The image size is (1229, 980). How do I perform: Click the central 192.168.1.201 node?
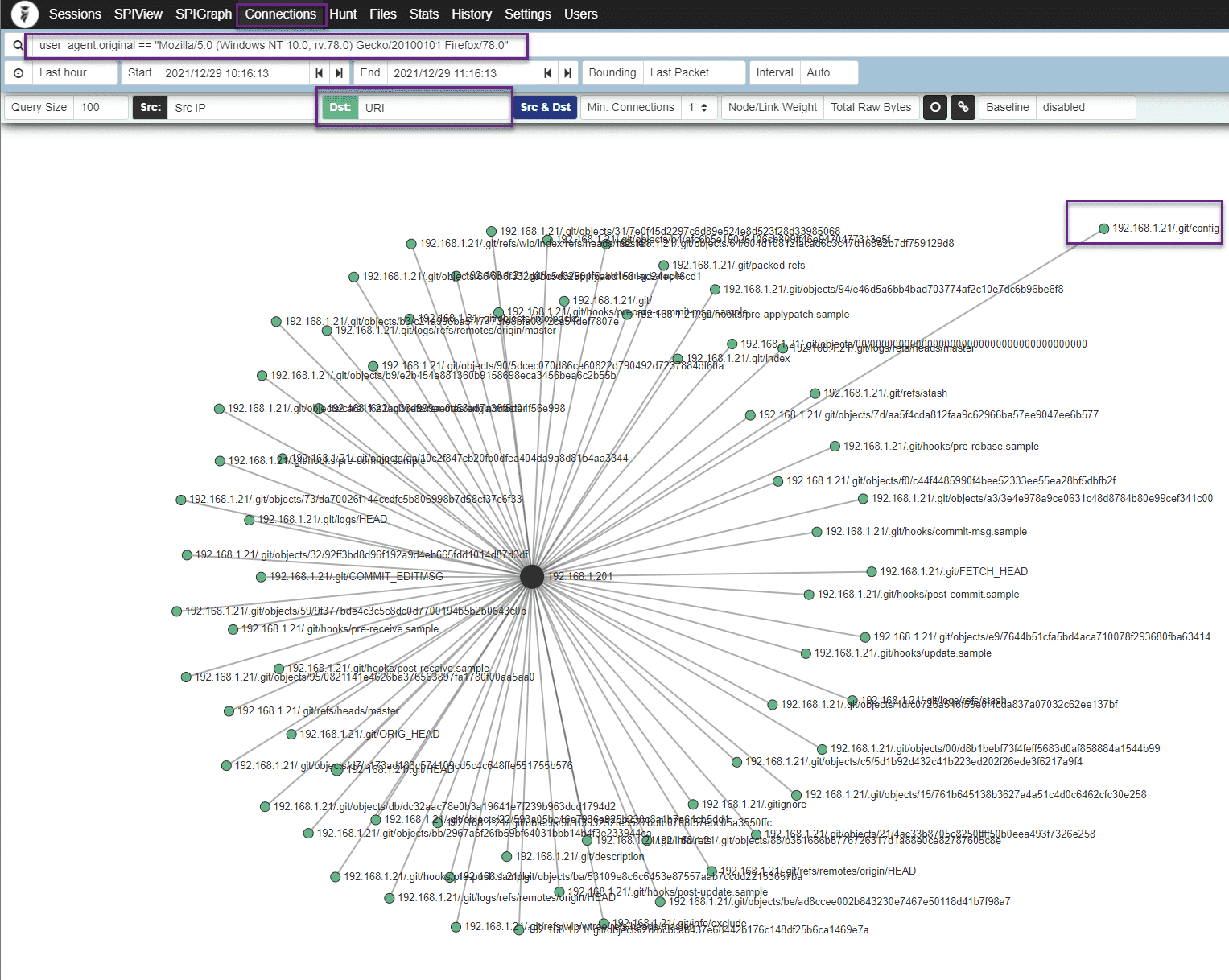[x=531, y=576]
